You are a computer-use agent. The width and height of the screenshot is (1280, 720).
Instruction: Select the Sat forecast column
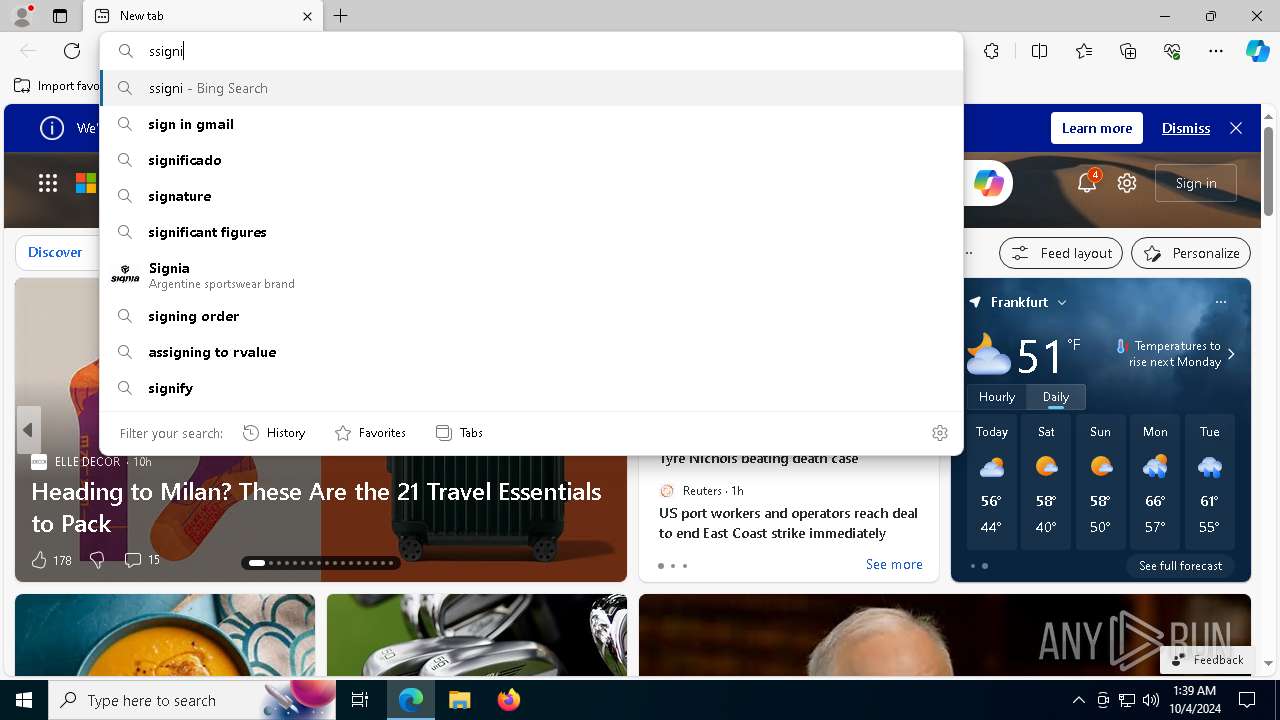click(1046, 484)
